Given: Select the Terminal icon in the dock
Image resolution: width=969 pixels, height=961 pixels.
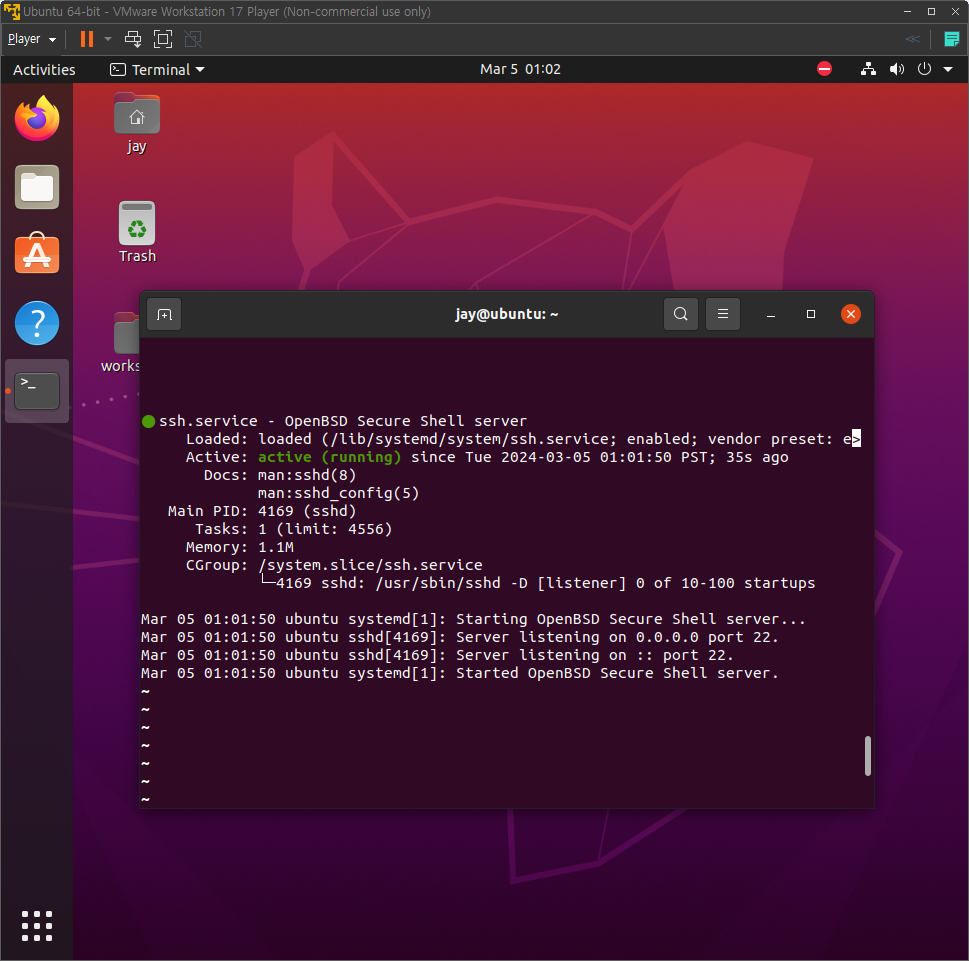Looking at the screenshot, I should point(37,391).
